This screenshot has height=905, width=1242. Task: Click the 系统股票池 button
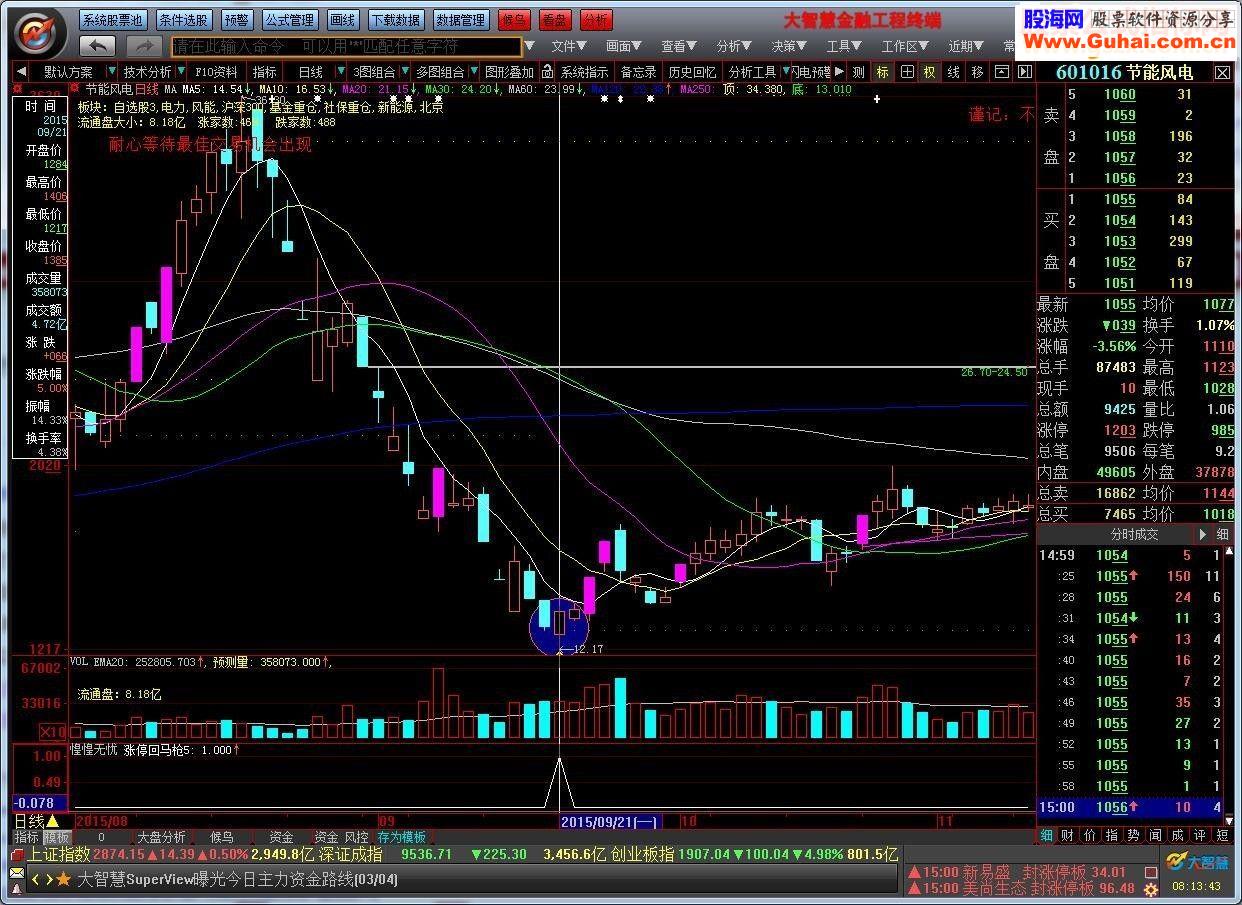112,20
